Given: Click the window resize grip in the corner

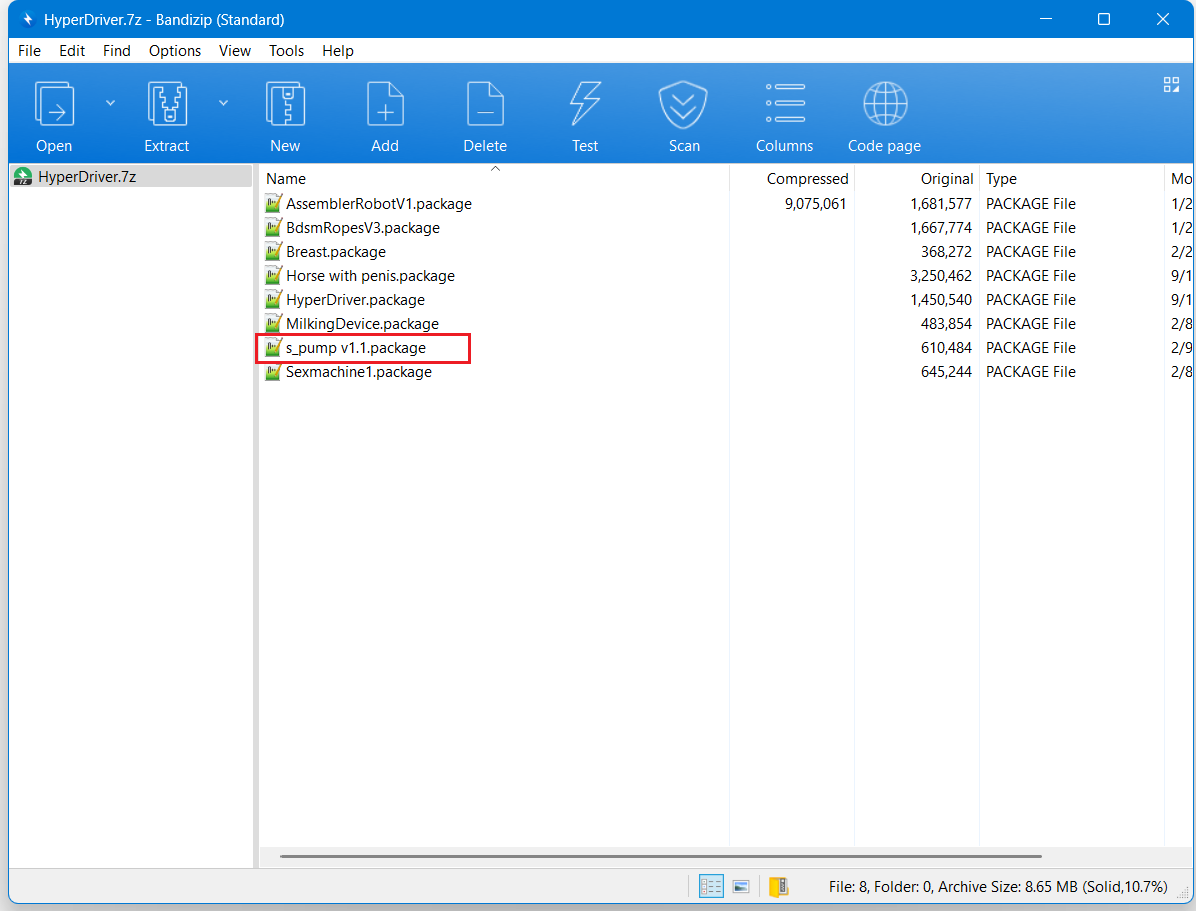Looking at the screenshot, I should [1183, 892].
